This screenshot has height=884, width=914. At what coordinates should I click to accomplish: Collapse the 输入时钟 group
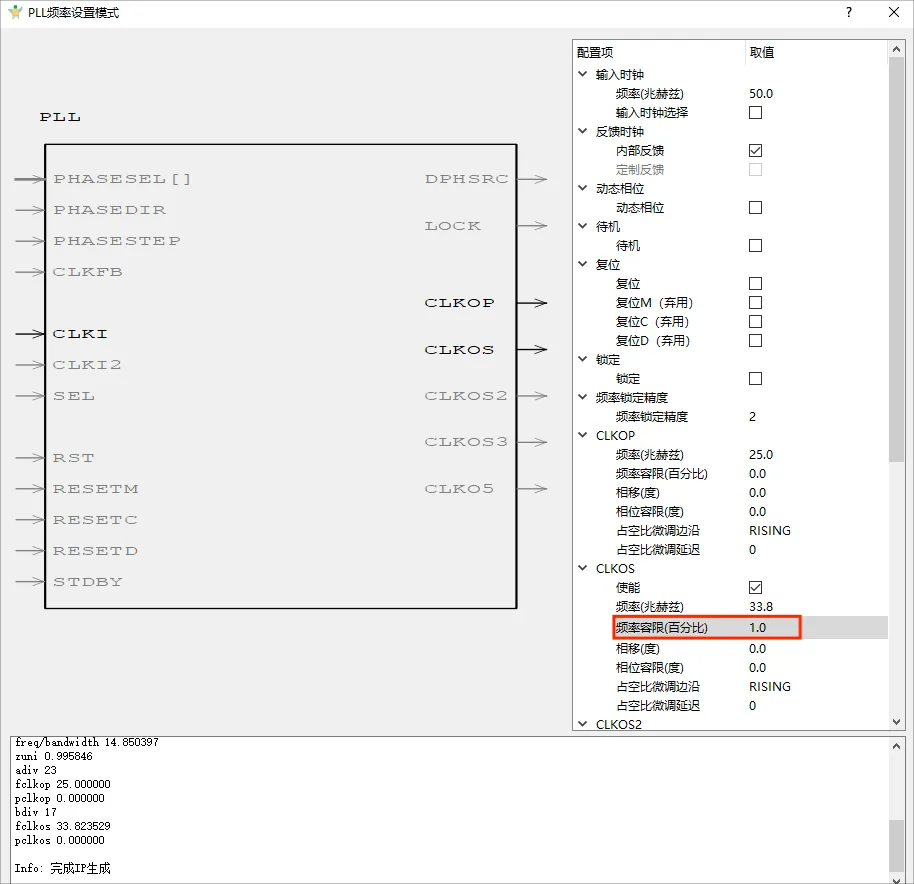point(582,74)
